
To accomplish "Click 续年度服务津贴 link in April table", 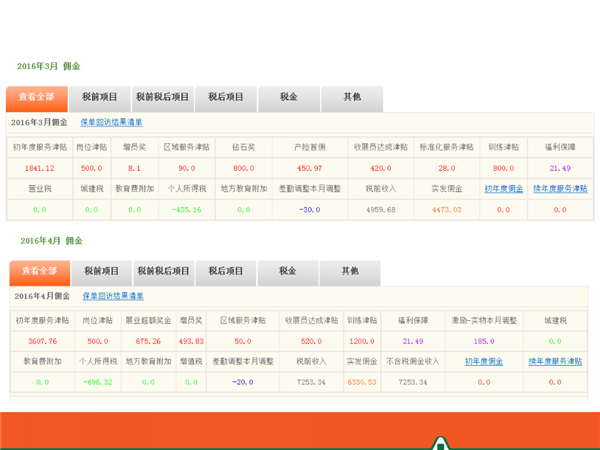I will coord(558,360).
